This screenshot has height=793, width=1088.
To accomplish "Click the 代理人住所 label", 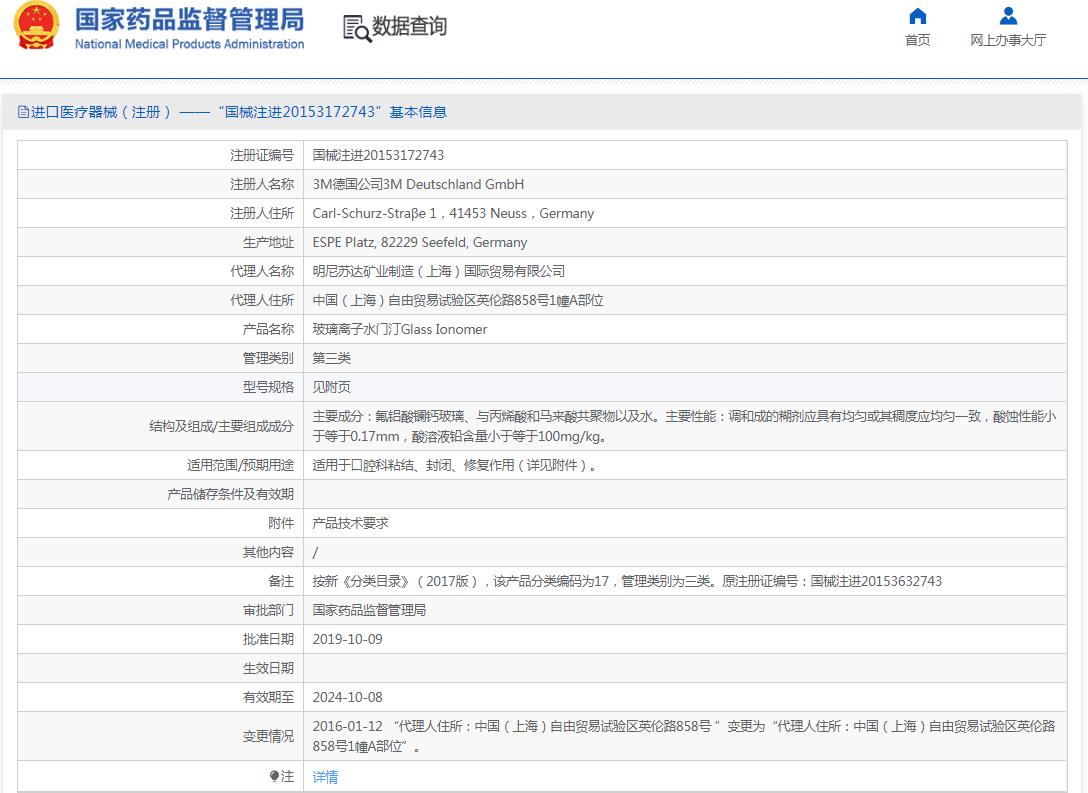I will point(262,300).
